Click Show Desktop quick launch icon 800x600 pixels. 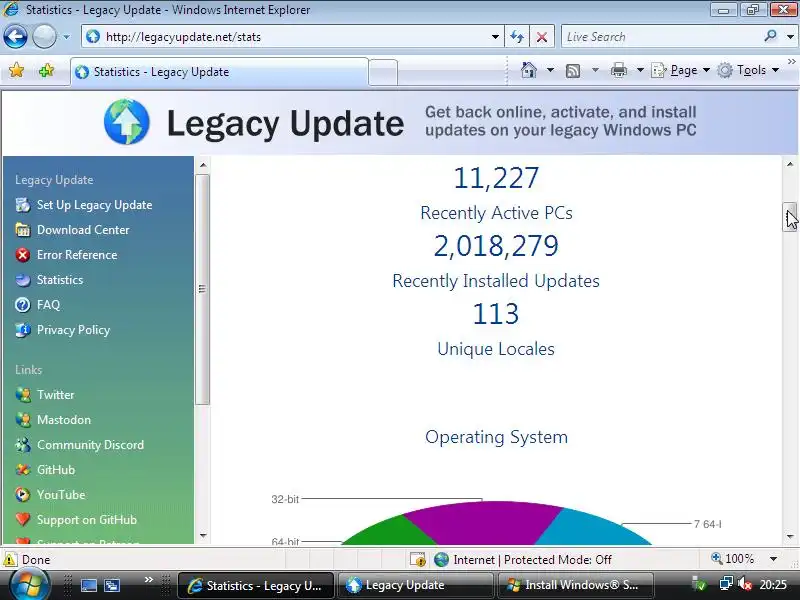click(89, 585)
